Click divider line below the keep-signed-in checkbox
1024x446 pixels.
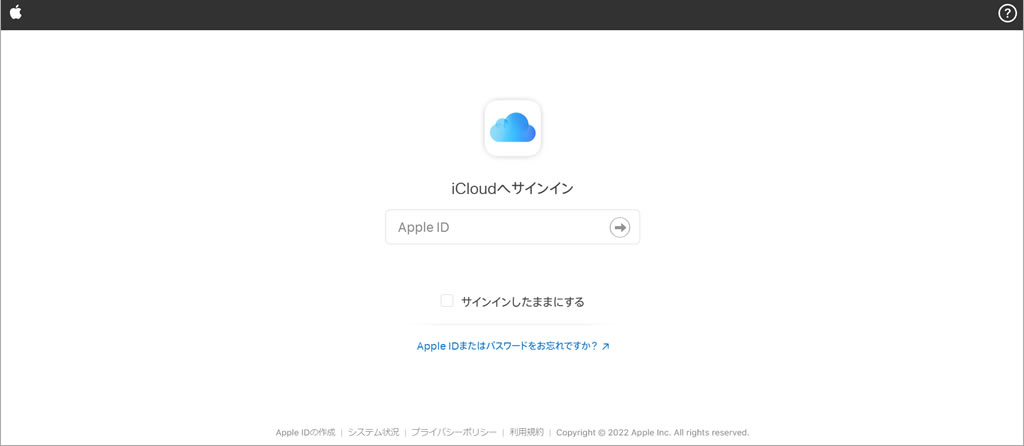pos(512,324)
